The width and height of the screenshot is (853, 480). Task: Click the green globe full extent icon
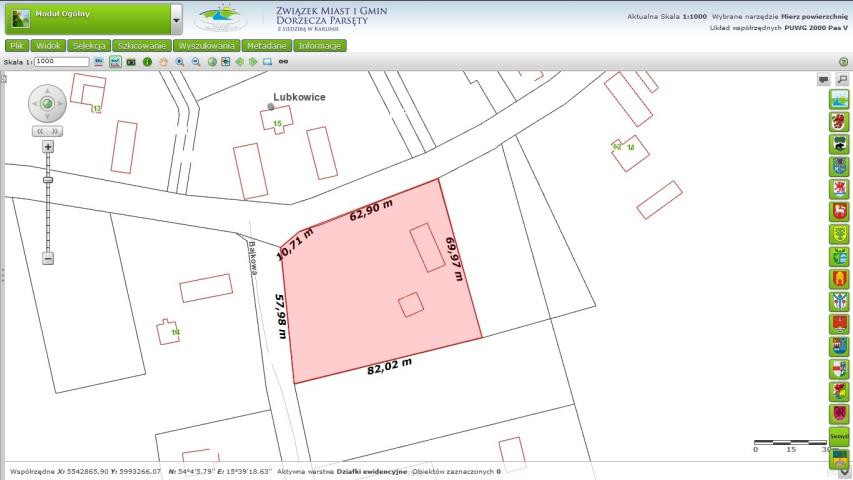(212, 62)
